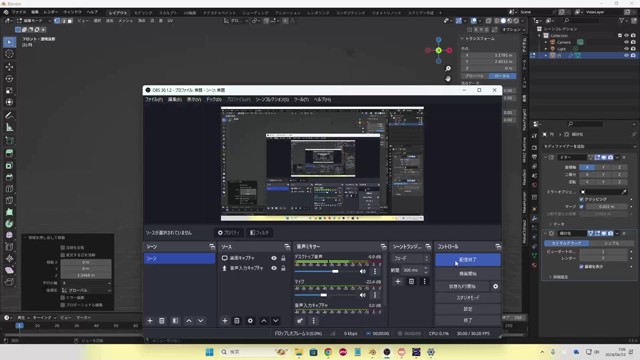This screenshot has height=360, width=640.
Task: Open the Fade scene transition dropdown
Action: pyautogui.click(x=411, y=258)
